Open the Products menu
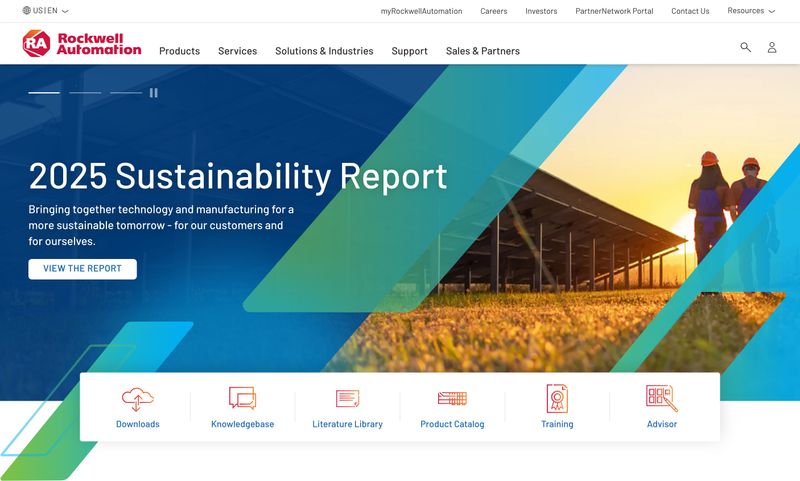 point(180,51)
